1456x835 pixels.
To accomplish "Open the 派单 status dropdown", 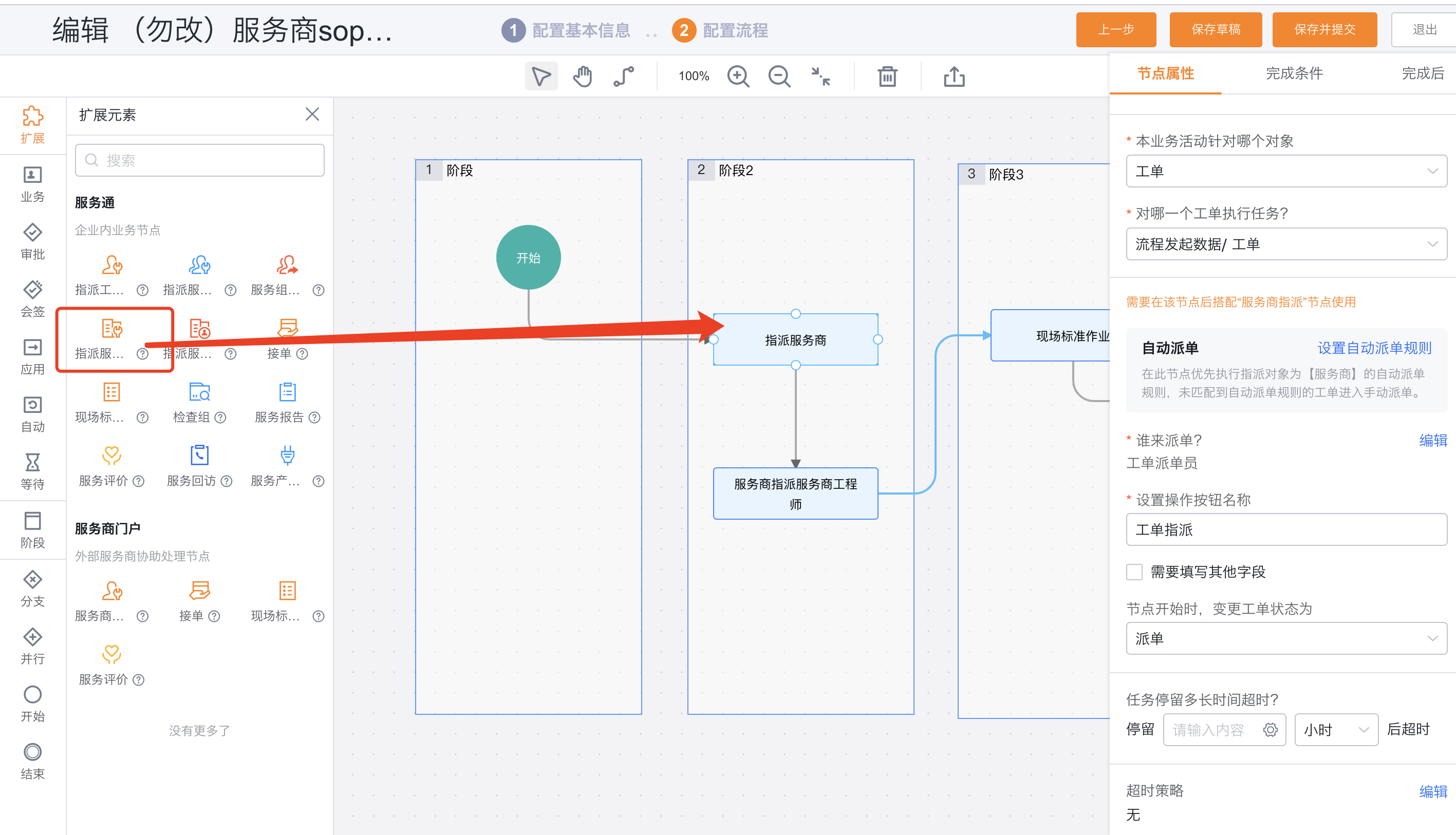I will (x=1286, y=638).
